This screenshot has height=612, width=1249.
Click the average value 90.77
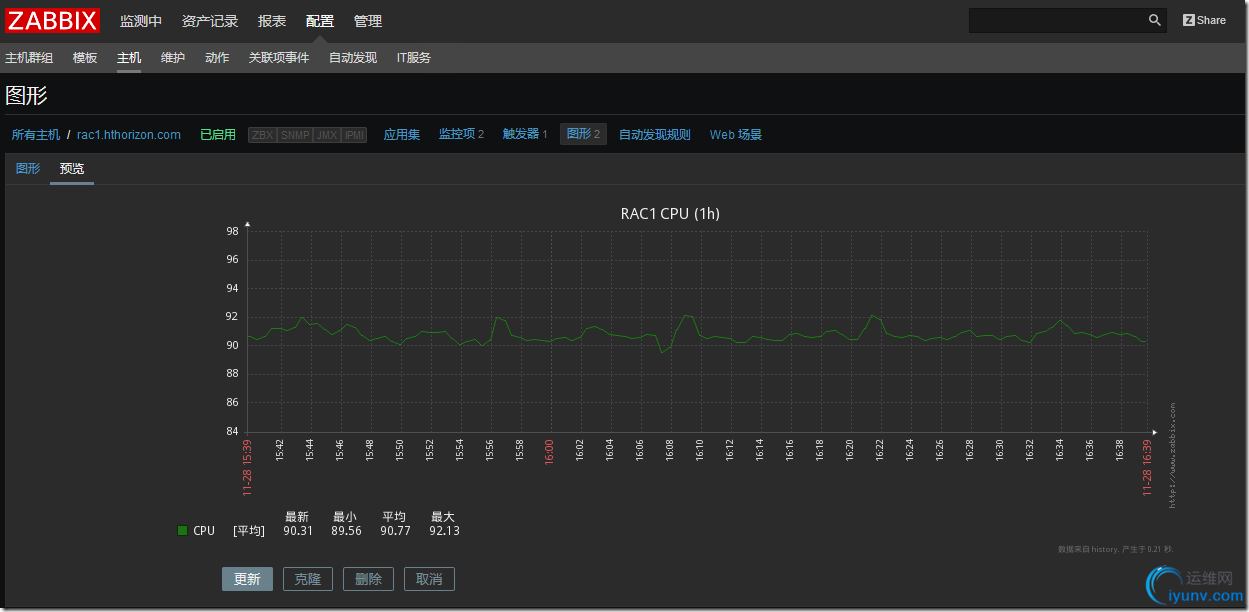pyautogui.click(x=395, y=531)
